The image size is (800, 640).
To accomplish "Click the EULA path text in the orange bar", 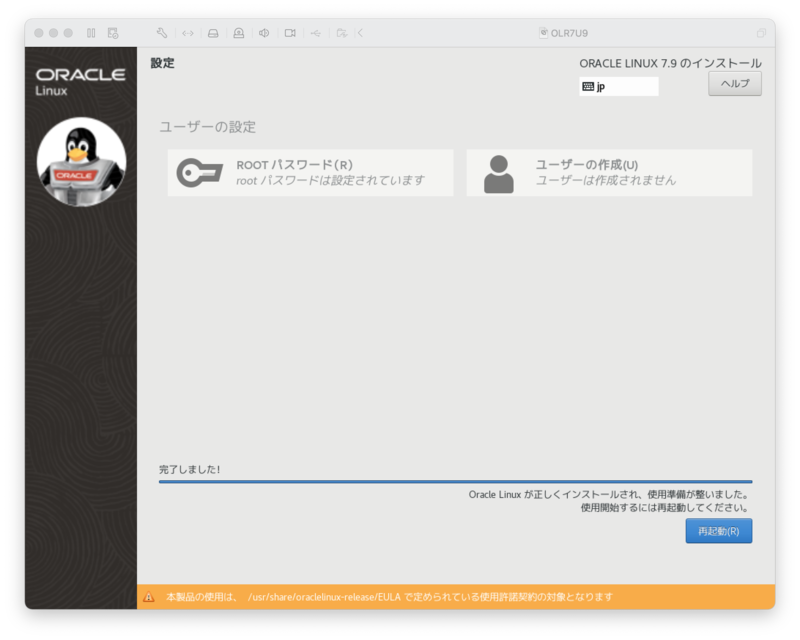I will pyautogui.click(x=324, y=597).
